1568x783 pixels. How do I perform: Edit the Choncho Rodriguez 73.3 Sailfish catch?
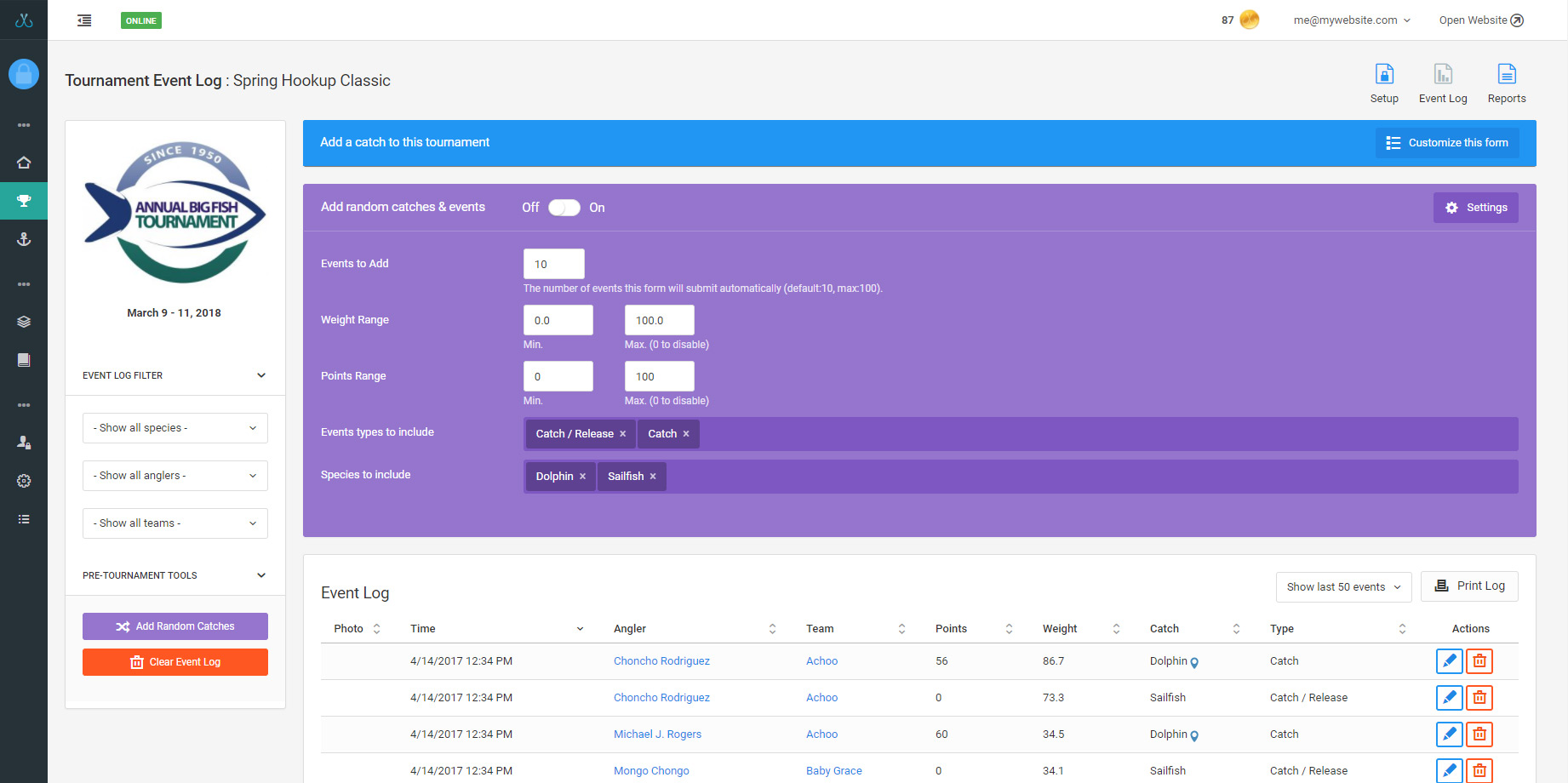coord(1449,698)
